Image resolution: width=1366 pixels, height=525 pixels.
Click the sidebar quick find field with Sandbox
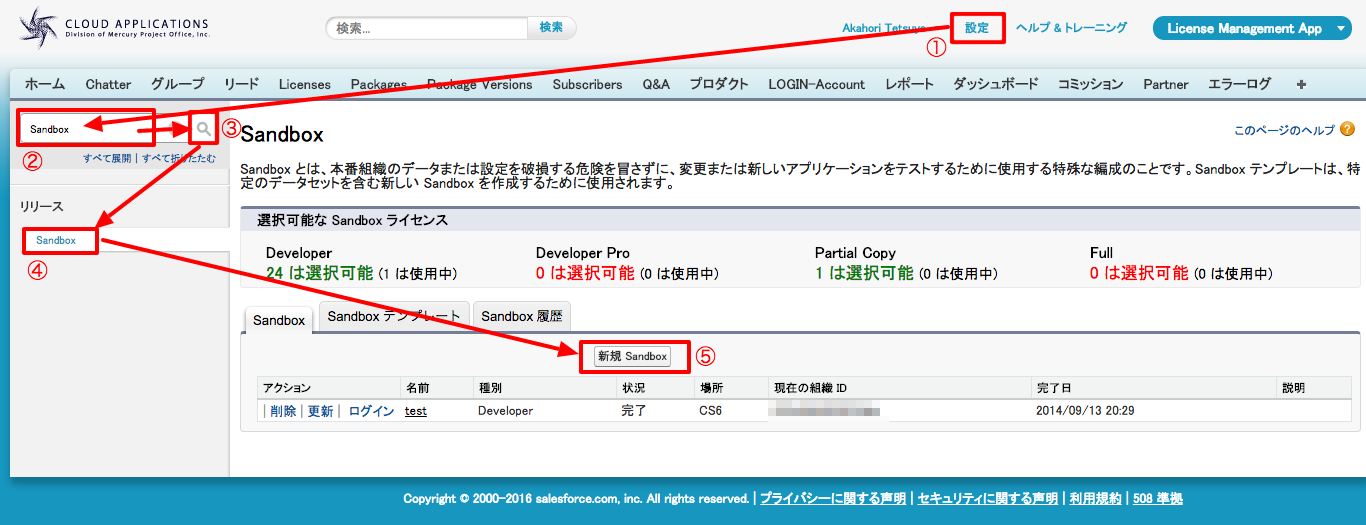point(104,129)
